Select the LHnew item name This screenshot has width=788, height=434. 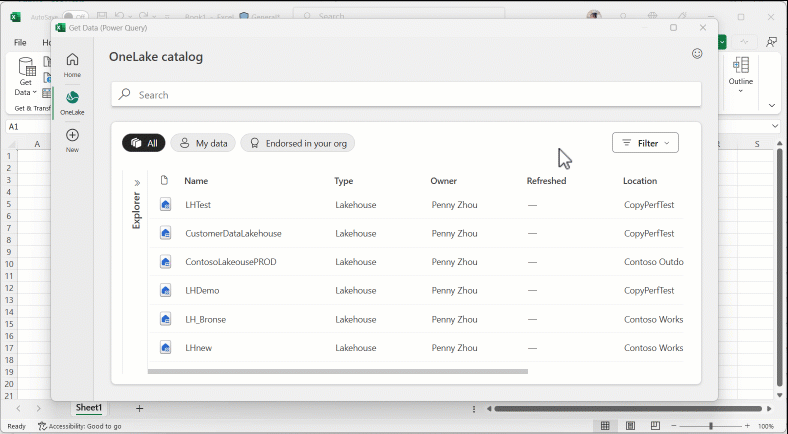tap(199, 348)
